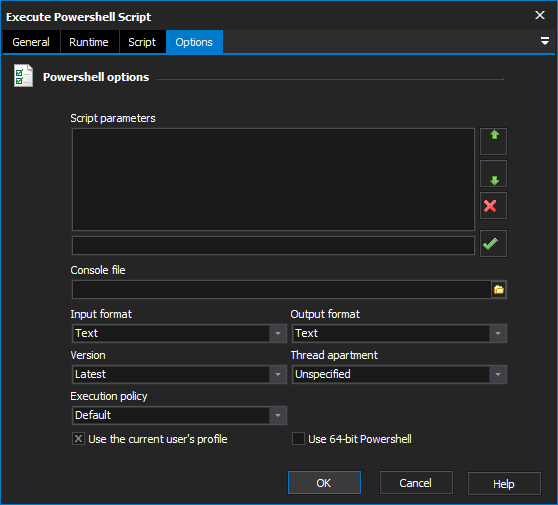The image size is (558, 505).
Task: Switch to the General tab
Action: pyautogui.click(x=31, y=42)
